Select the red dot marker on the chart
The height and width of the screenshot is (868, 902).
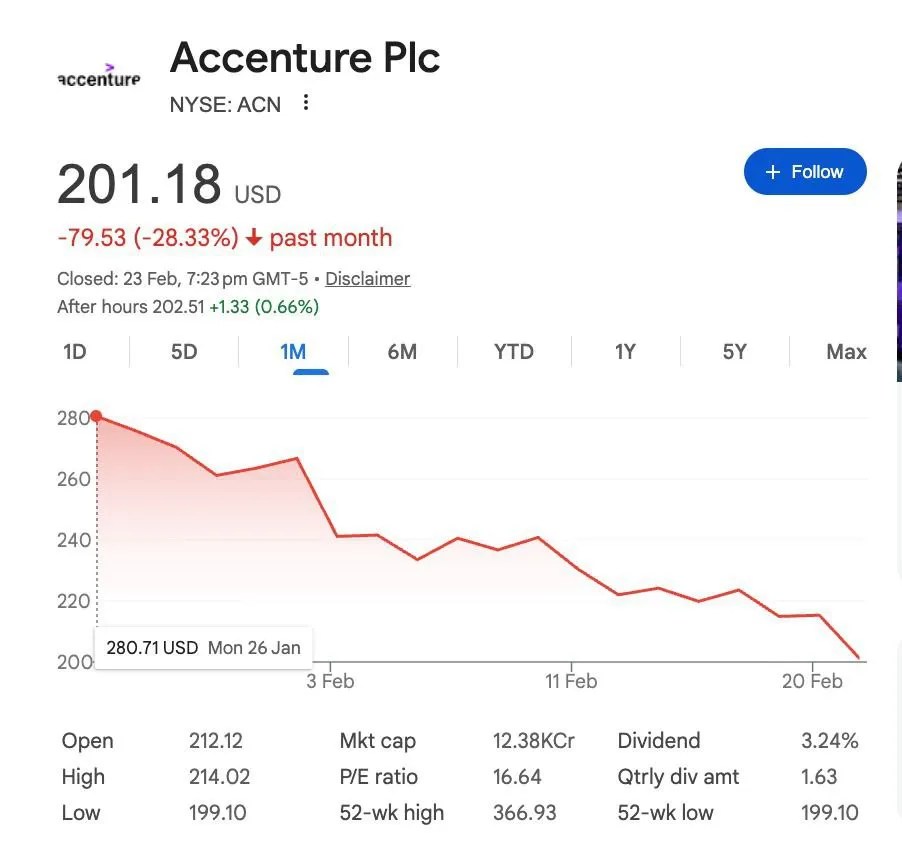95,417
